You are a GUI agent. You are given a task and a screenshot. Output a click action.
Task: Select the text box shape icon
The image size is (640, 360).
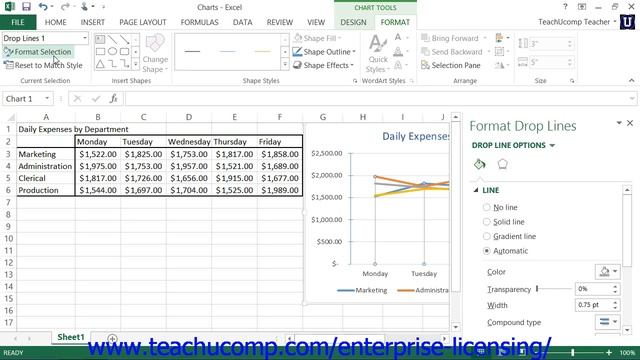point(100,39)
